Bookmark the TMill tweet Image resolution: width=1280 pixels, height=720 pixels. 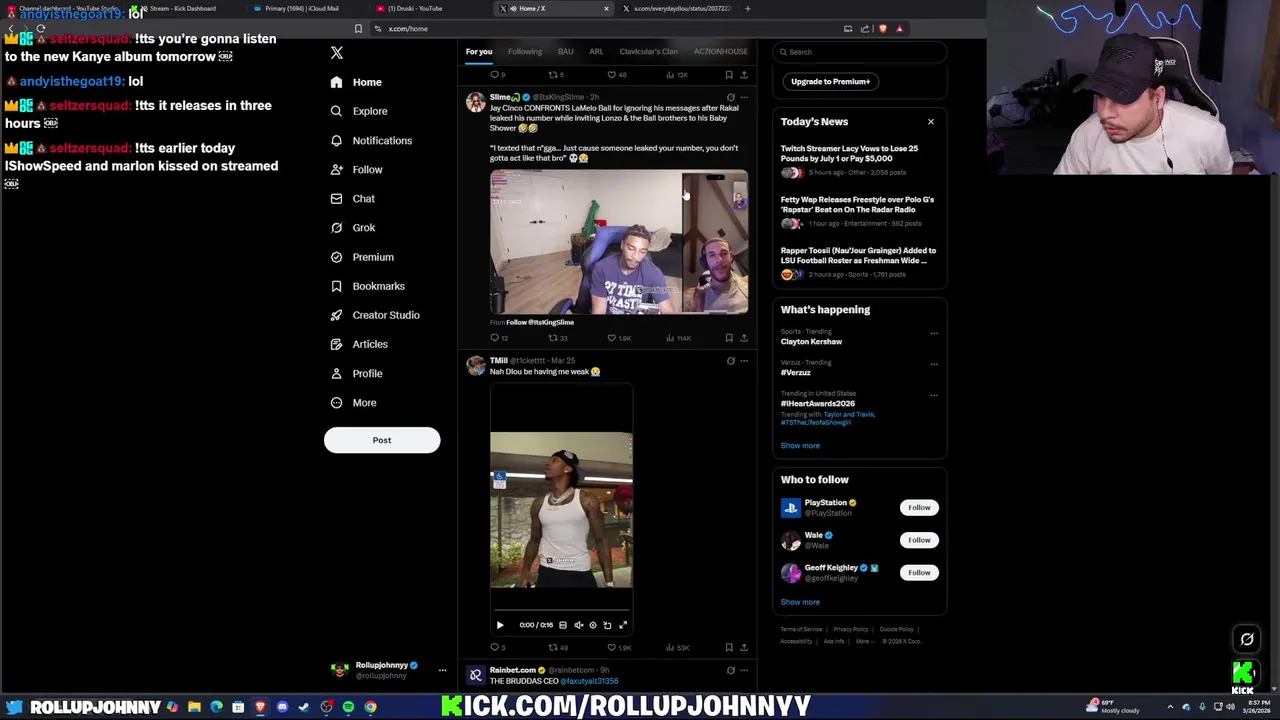[729, 647]
